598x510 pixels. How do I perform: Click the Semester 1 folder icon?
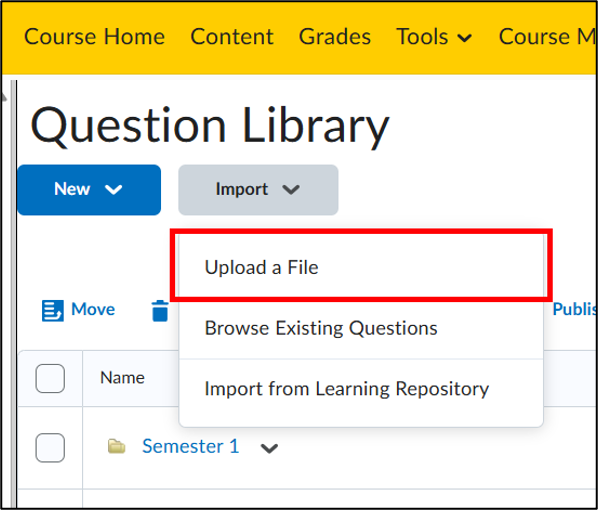116,446
